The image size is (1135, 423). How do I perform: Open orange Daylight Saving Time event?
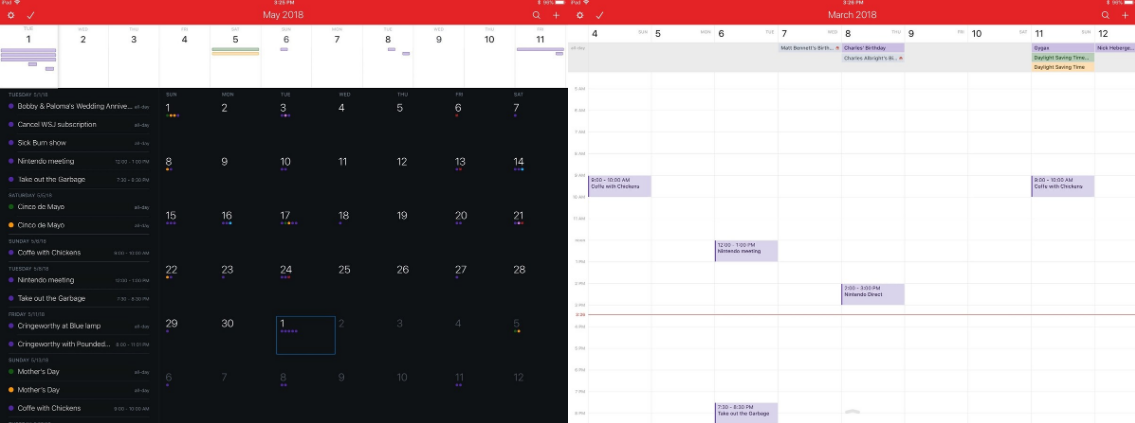click(x=1063, y=67)
